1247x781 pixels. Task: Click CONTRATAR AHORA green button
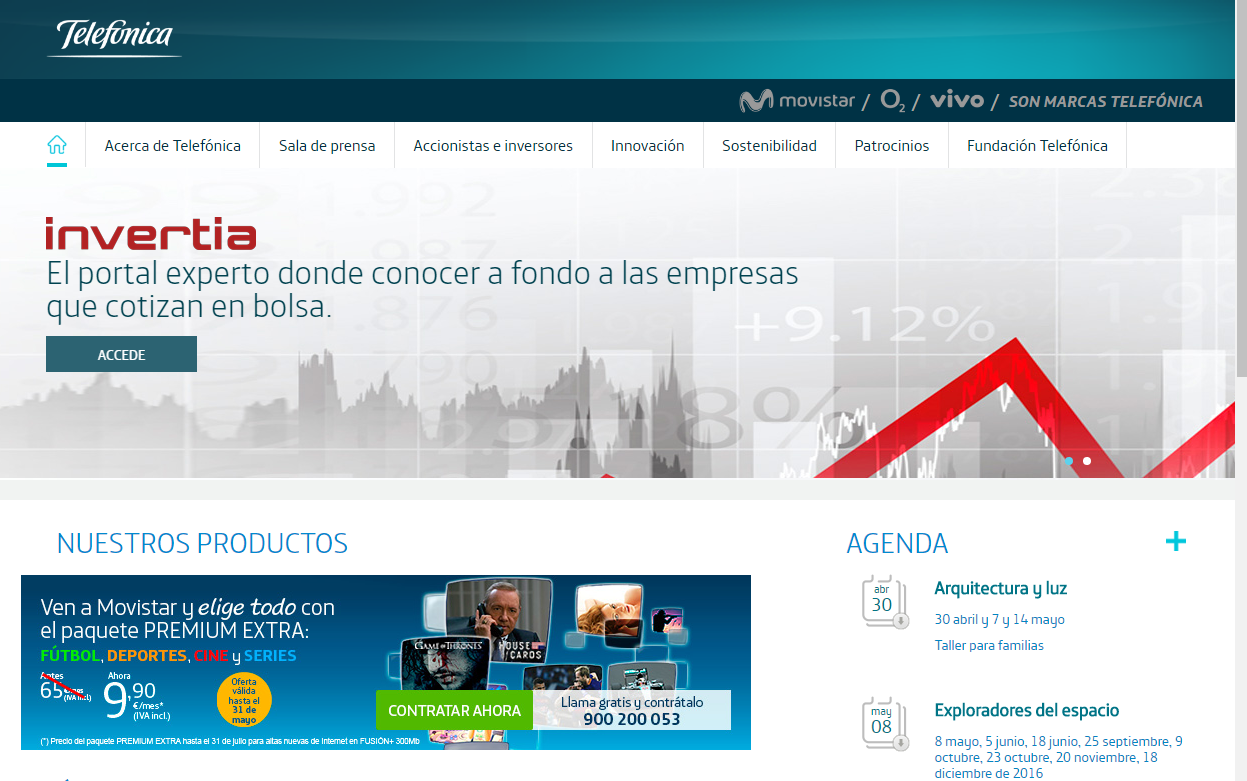pyautogui.click(x=454, y=710)
